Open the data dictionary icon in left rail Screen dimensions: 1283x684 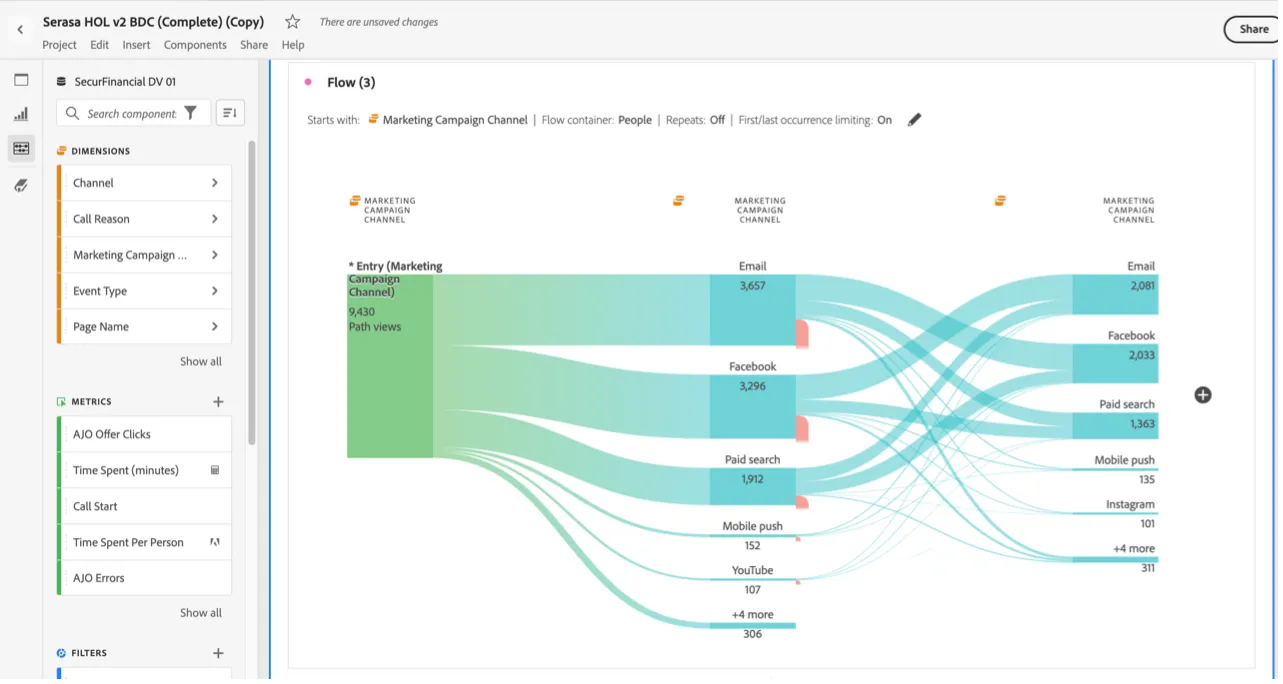(x=21, y=185)
